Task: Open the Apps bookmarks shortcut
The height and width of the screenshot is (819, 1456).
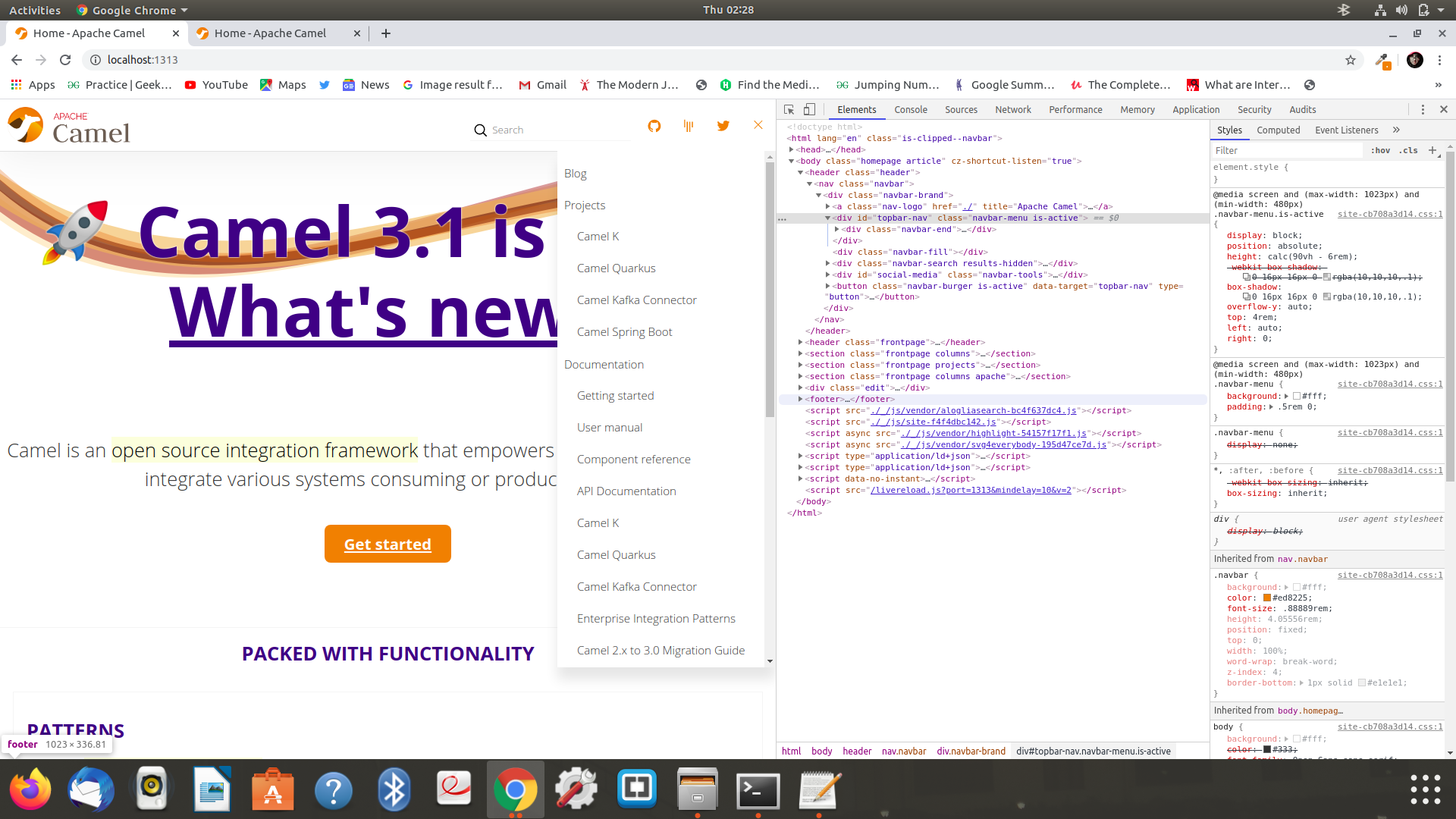Action: coord(33,85)
